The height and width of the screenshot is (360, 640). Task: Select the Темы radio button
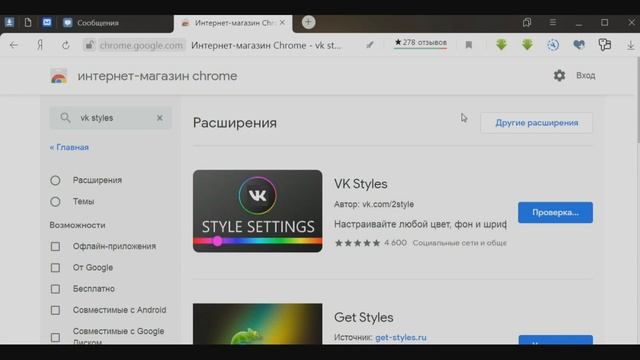55,202
